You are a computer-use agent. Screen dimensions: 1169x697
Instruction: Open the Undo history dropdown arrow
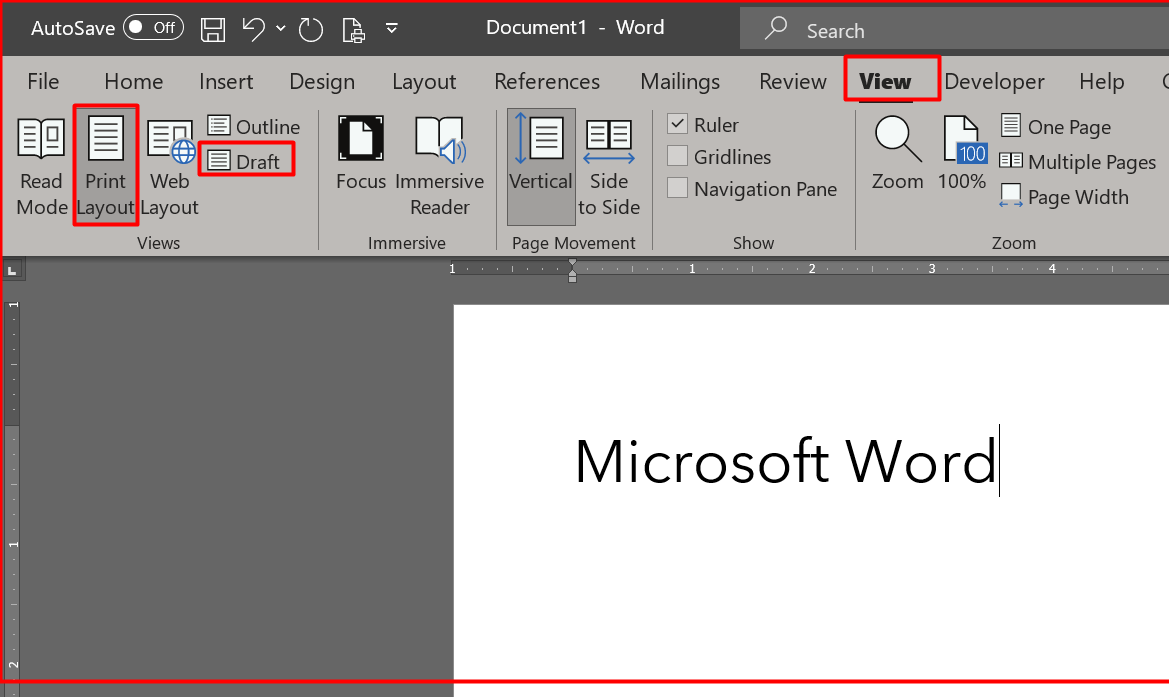pyautogui.click(x=281, y=28)
